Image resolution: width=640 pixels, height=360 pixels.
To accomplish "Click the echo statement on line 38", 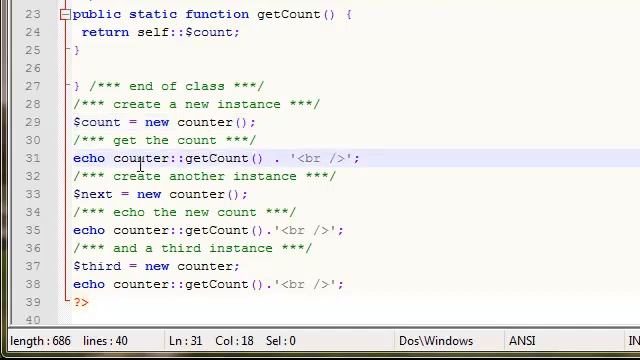I will click(x=209, y=284).
